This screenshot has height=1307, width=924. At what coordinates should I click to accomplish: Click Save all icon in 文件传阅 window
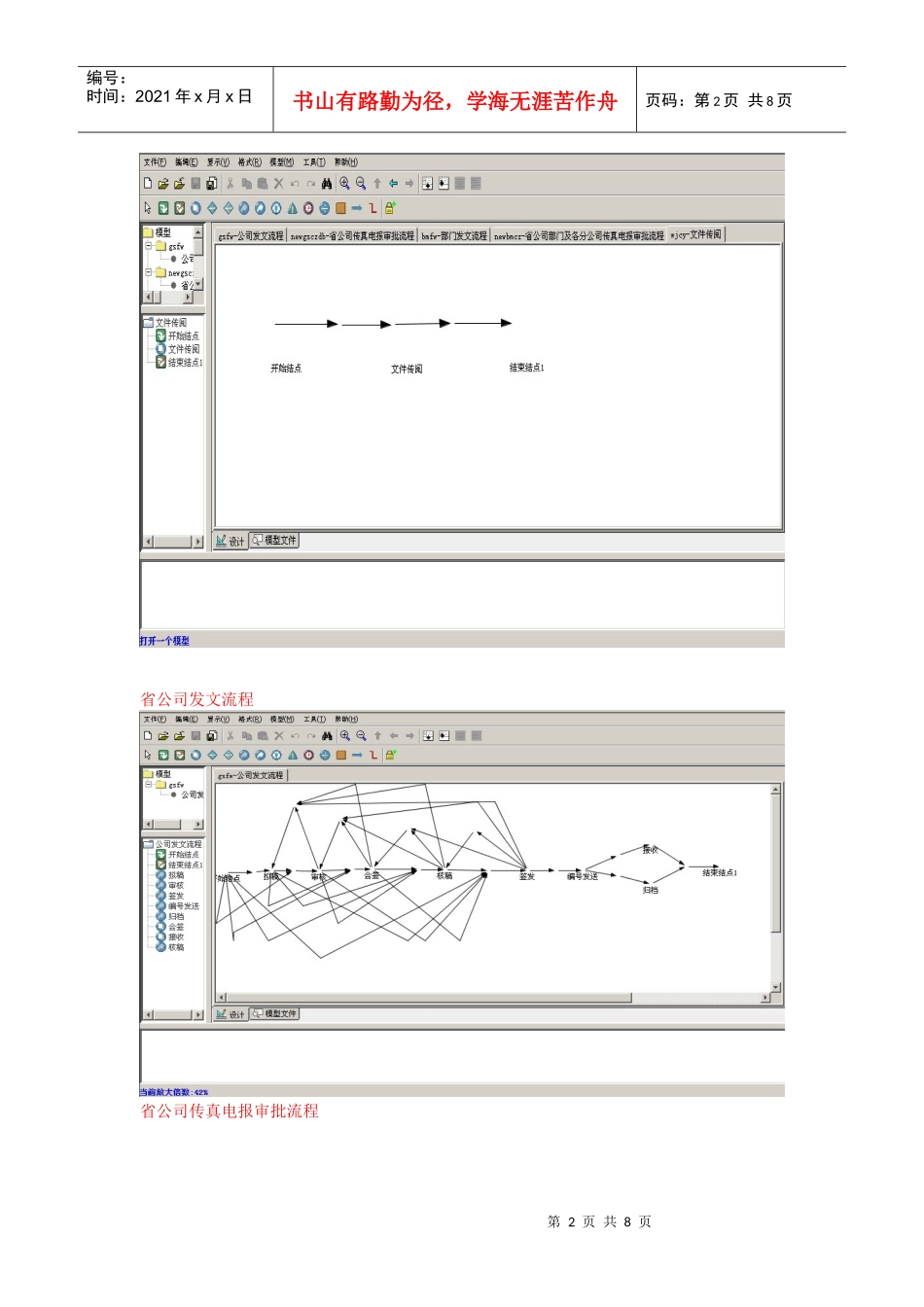211,183
